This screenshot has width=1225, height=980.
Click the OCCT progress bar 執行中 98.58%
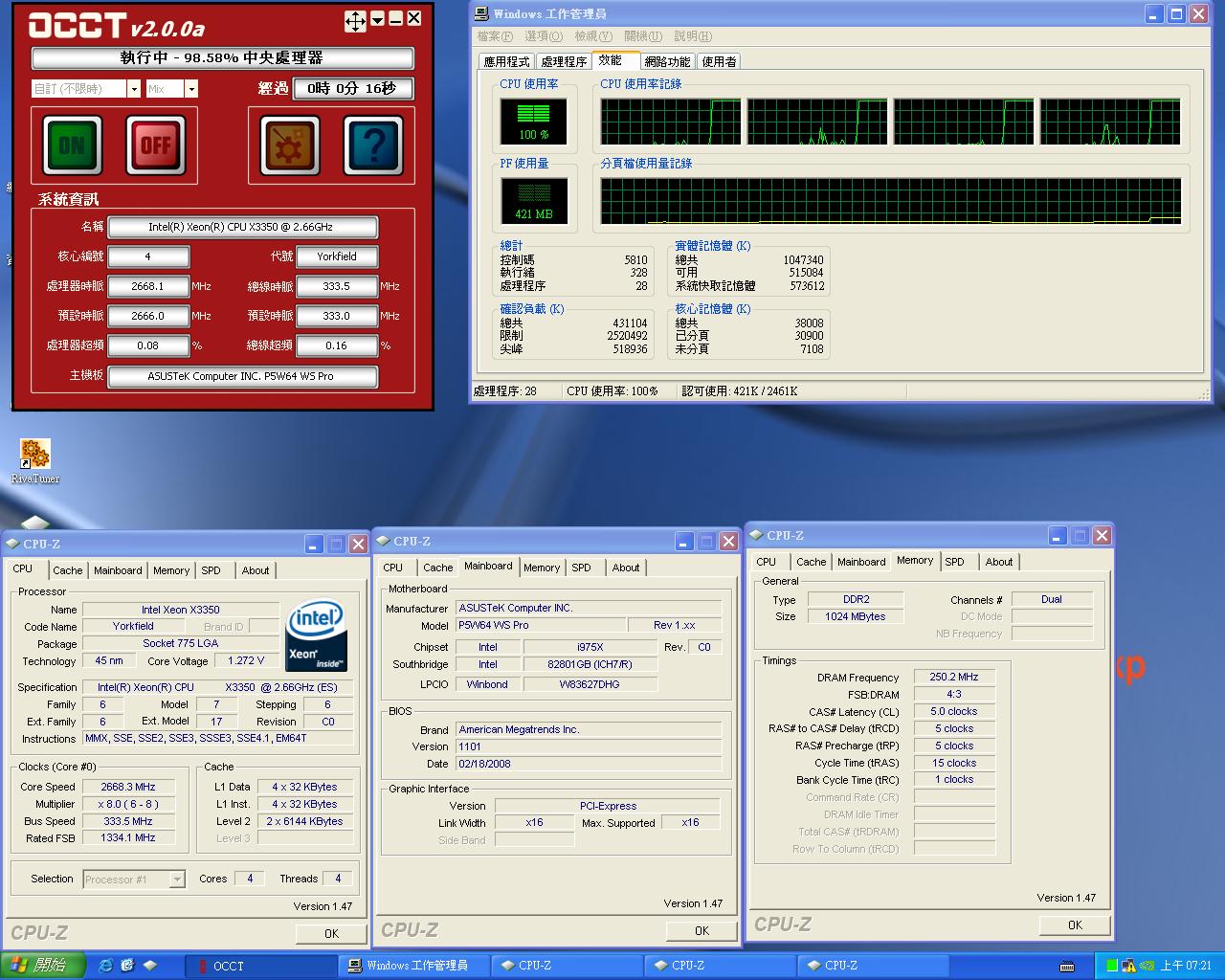[222, 58]
